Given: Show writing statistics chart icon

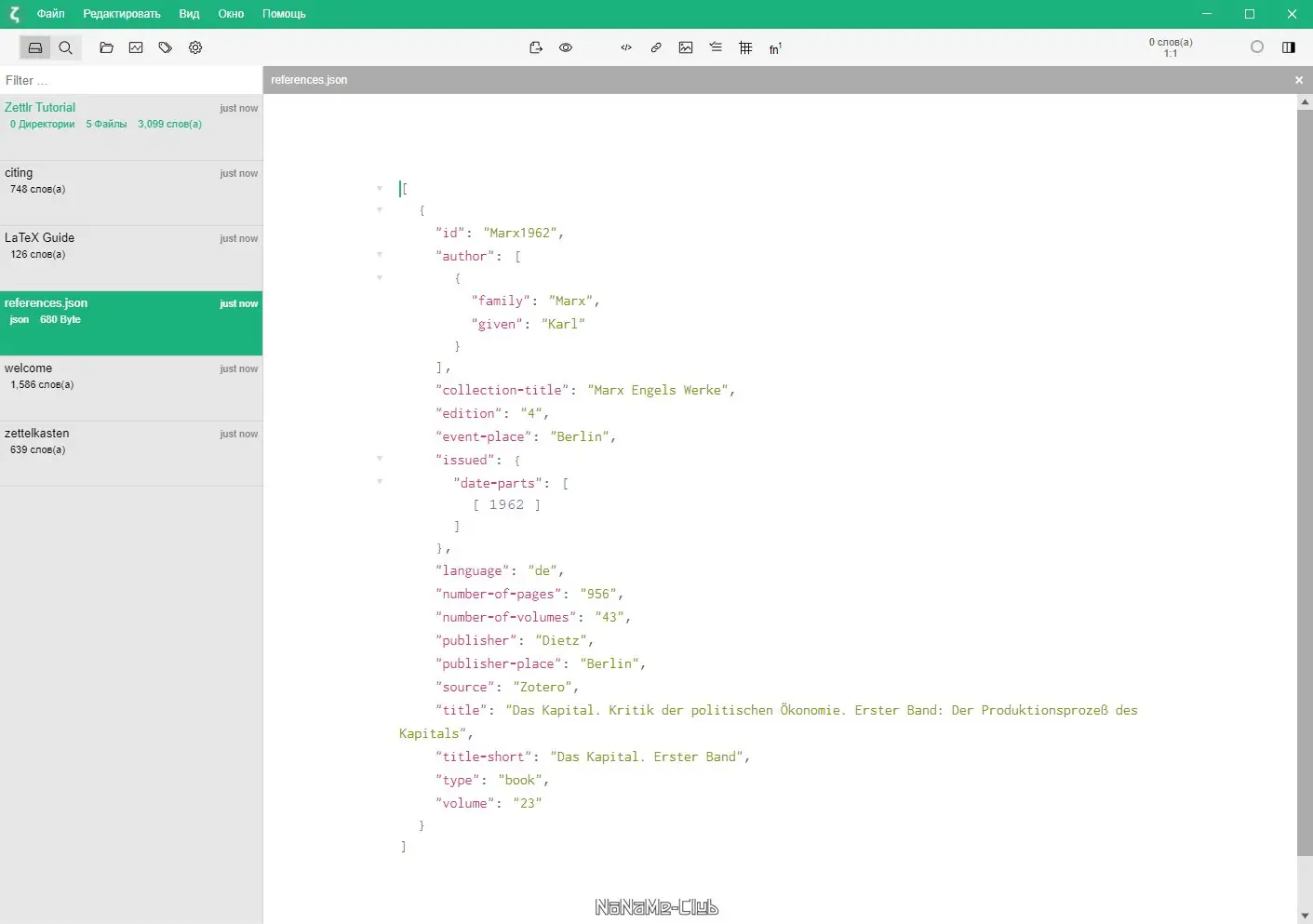Looking at the screenshot, I should tap(136, 47).
